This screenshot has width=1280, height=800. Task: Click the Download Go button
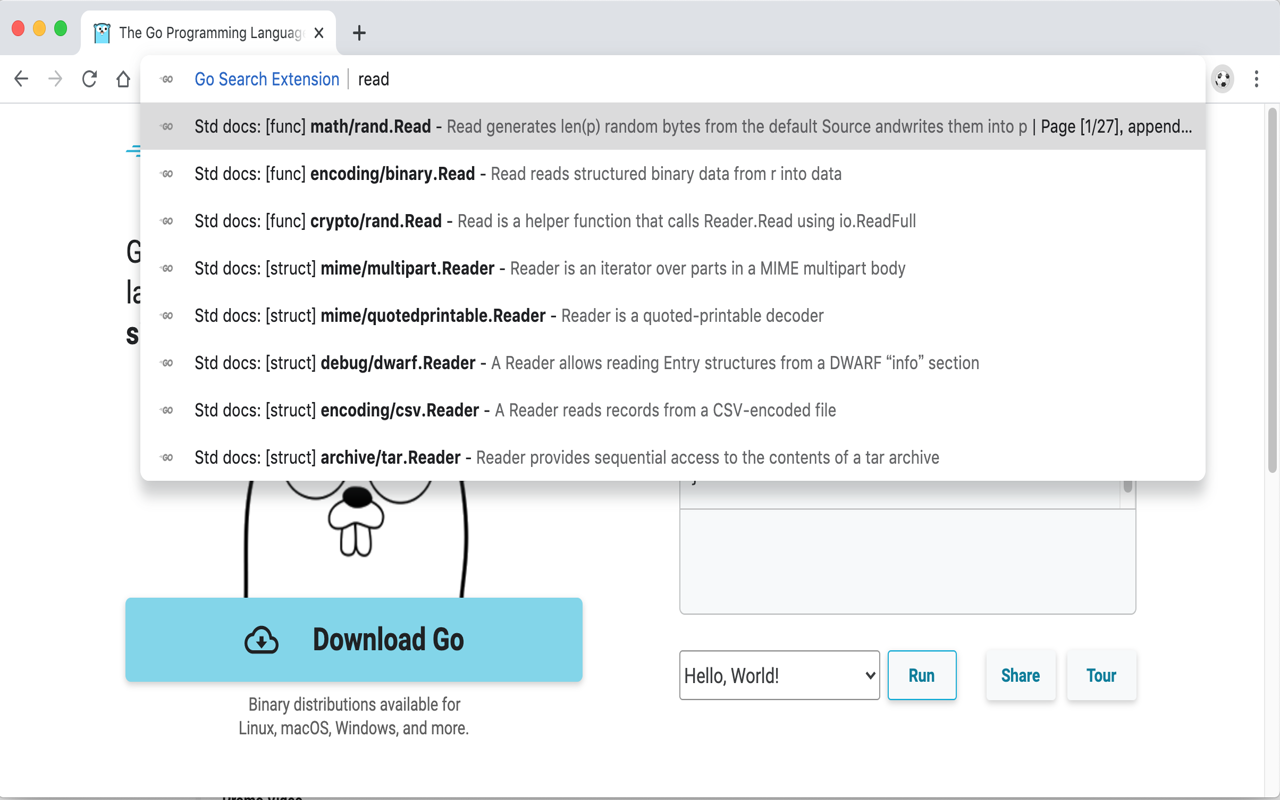coord(354,640)
